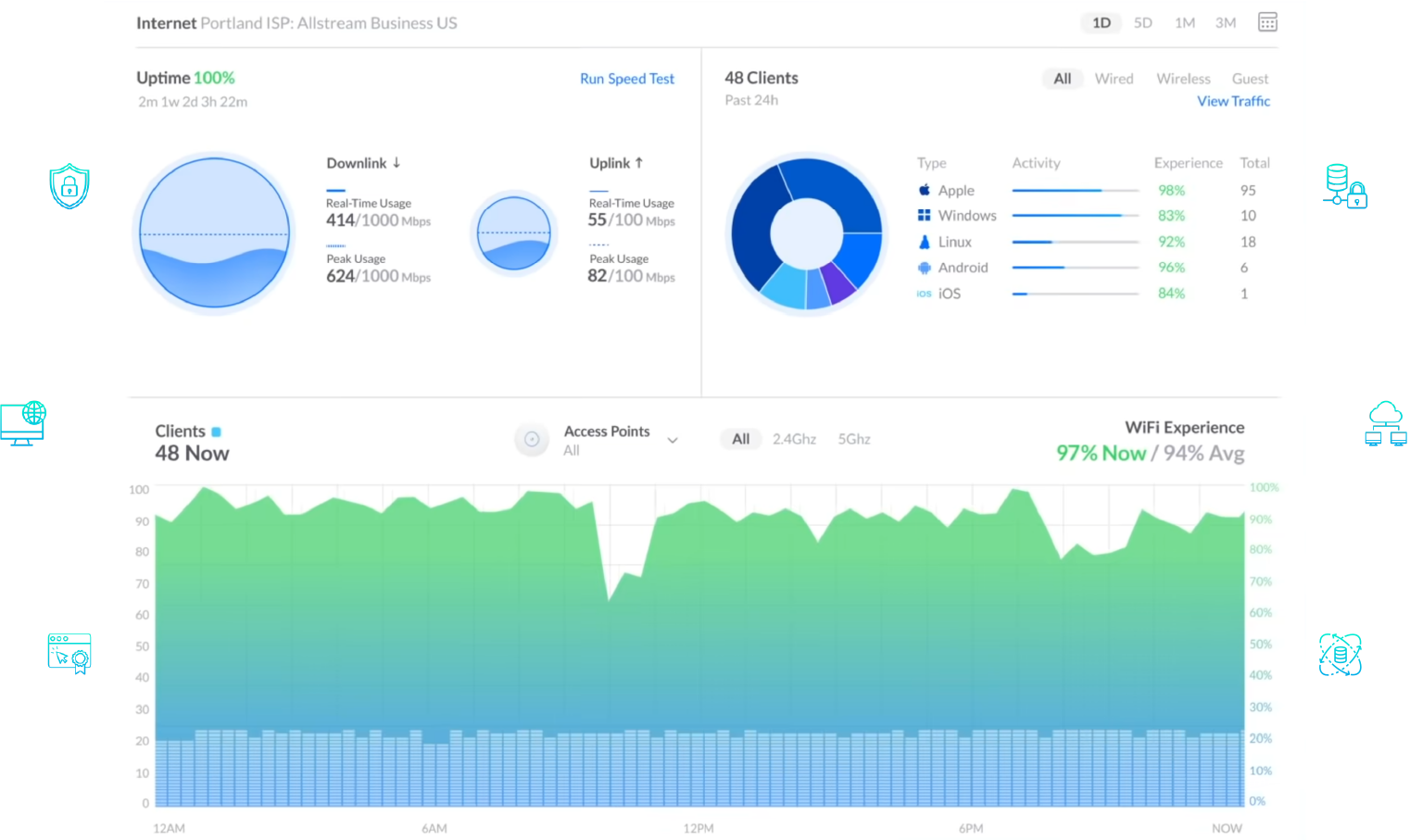Image resolution: width=1410 pixels, height=840 pixels.
Task: Click the browser certificate badge icon
Action: [x=69, y=654]
